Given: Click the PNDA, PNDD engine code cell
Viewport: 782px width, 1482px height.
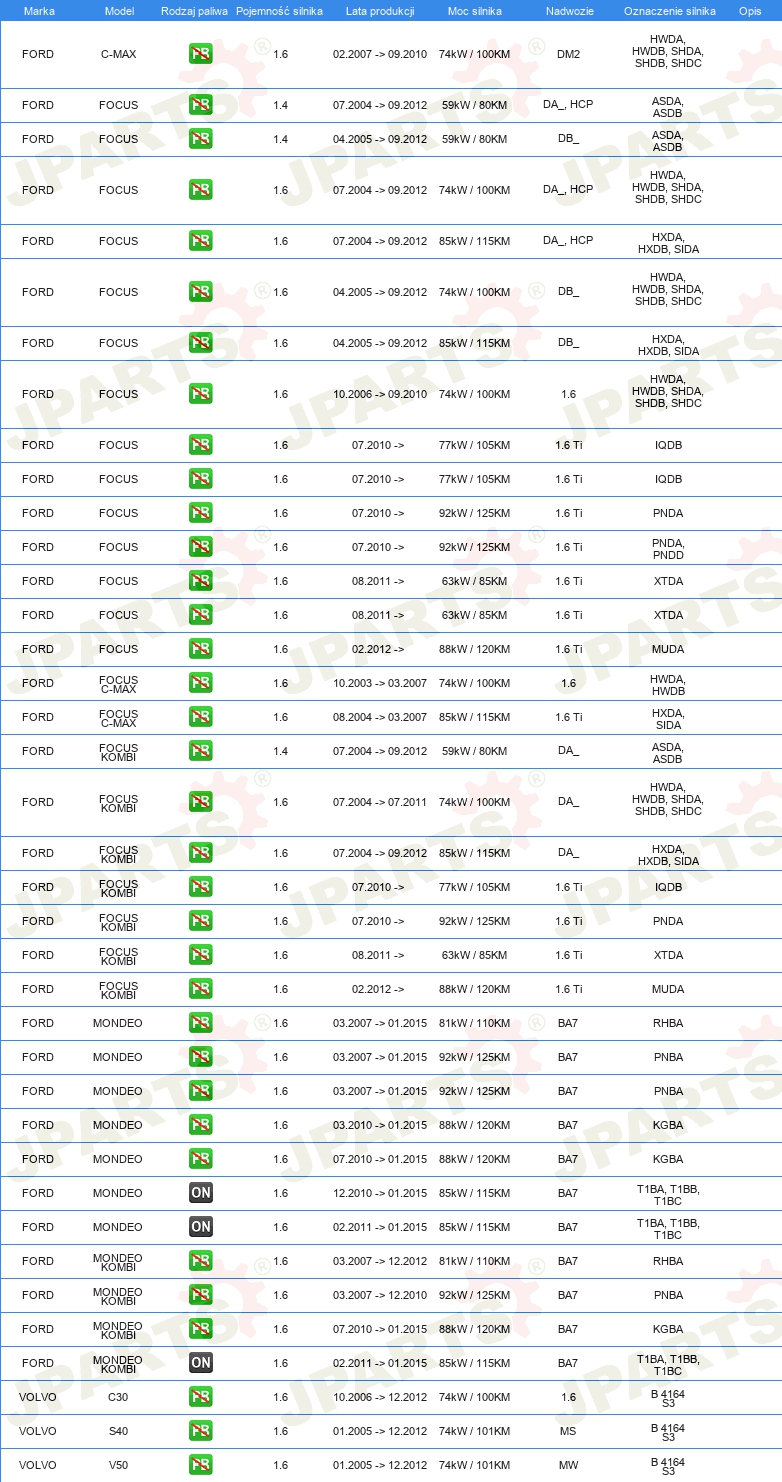Looking at the screenshot, I should point(668,548).
